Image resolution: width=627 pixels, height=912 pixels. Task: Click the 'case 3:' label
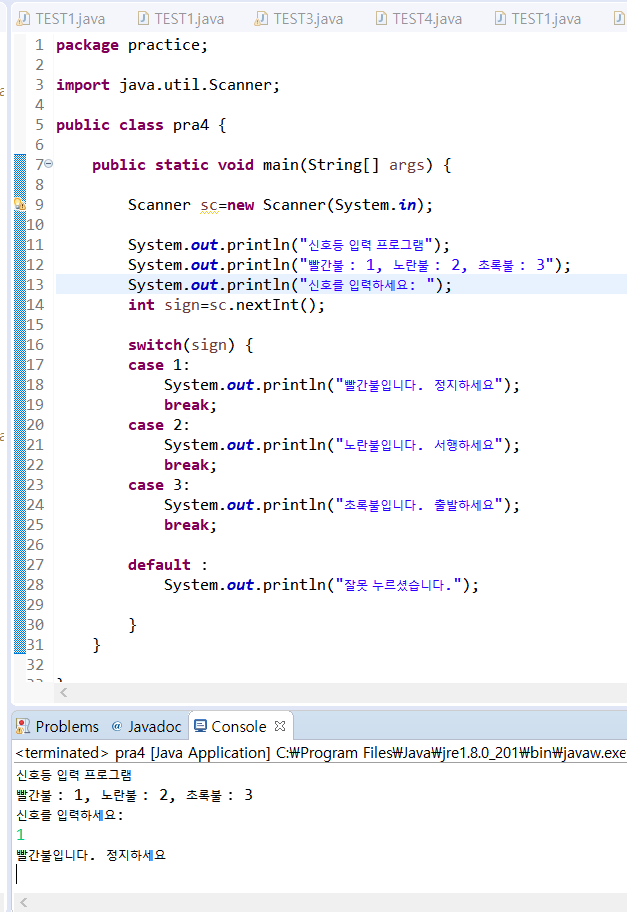click(159, 484)
